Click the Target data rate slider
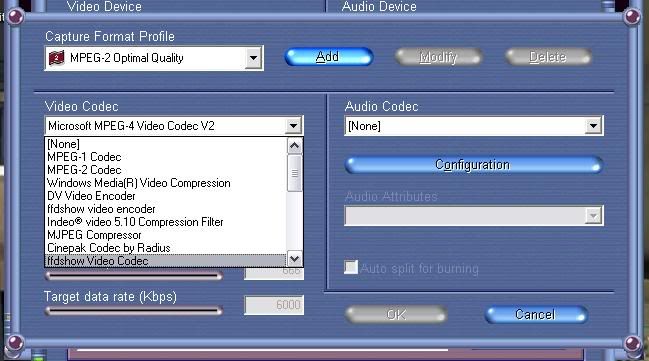The image size is (649, 361). click(134, 310)
